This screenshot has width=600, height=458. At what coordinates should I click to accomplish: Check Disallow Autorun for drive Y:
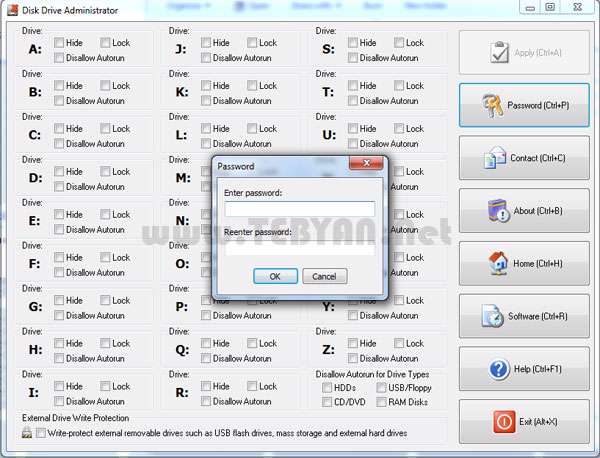point(353,315)
